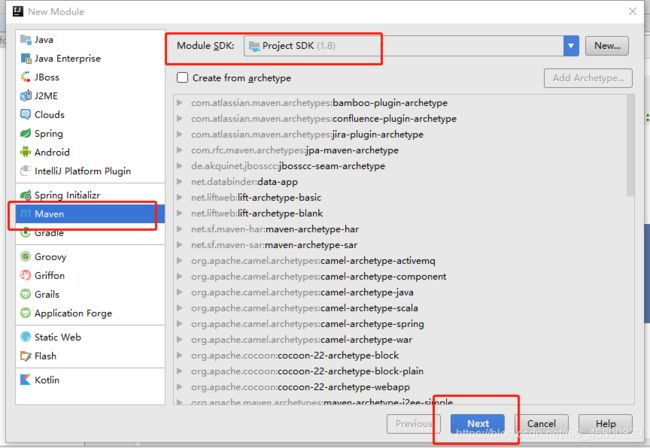Select cocoon-22-archetype-block-plain row text
The image size is (650, 448).
pyautogui.click(x=307, y=371)
